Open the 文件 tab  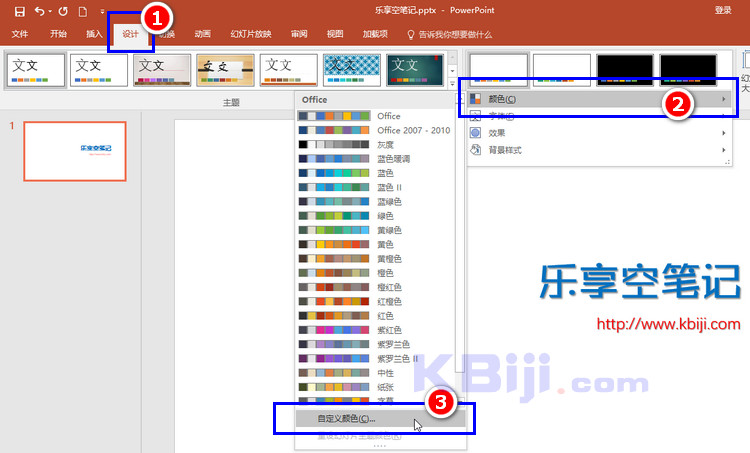20,34
